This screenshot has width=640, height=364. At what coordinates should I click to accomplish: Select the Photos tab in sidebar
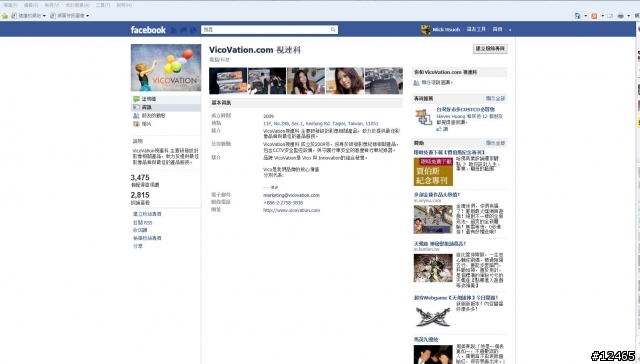(x=166, y=124)
